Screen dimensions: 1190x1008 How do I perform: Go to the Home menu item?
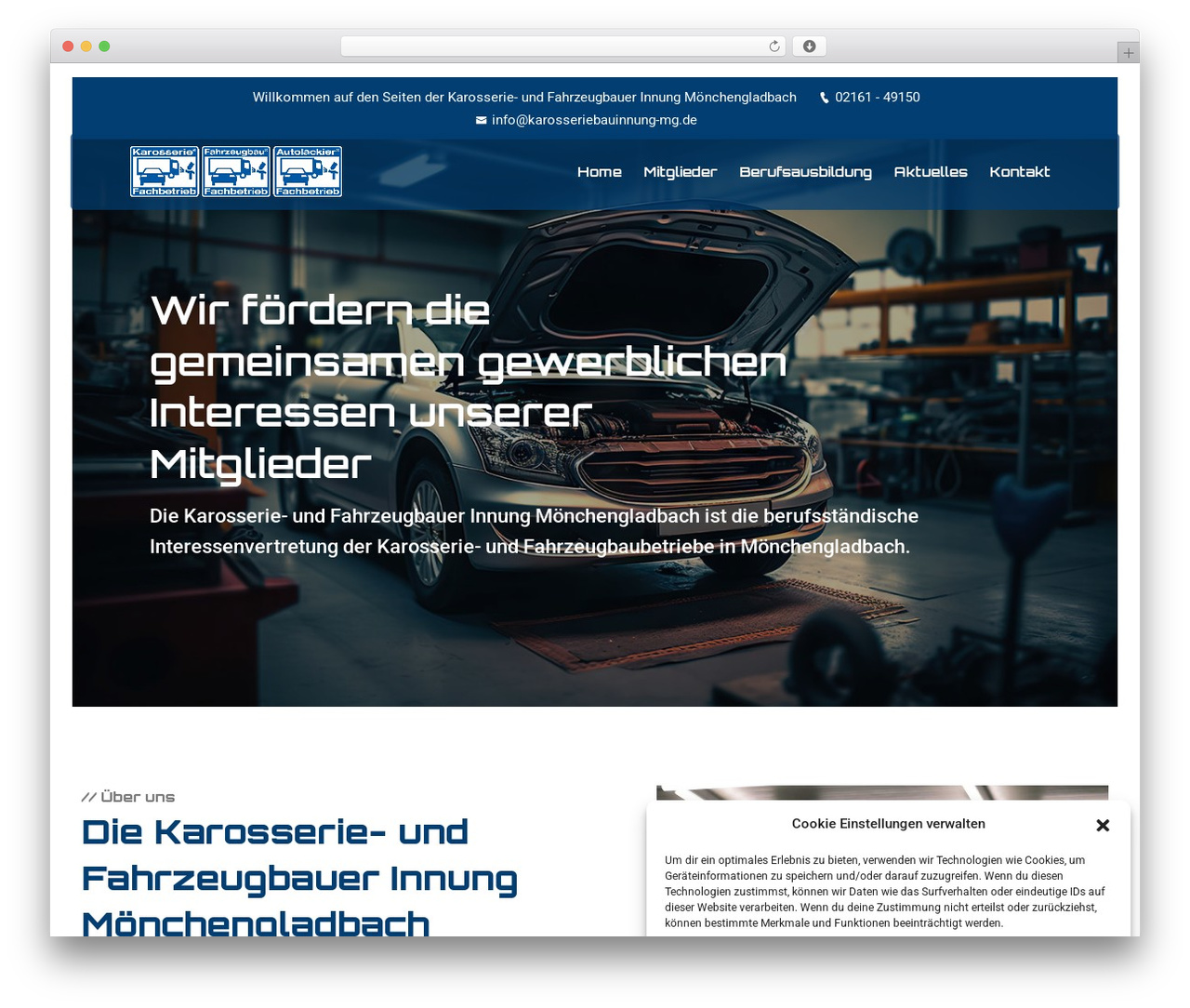tap(600, 172)
